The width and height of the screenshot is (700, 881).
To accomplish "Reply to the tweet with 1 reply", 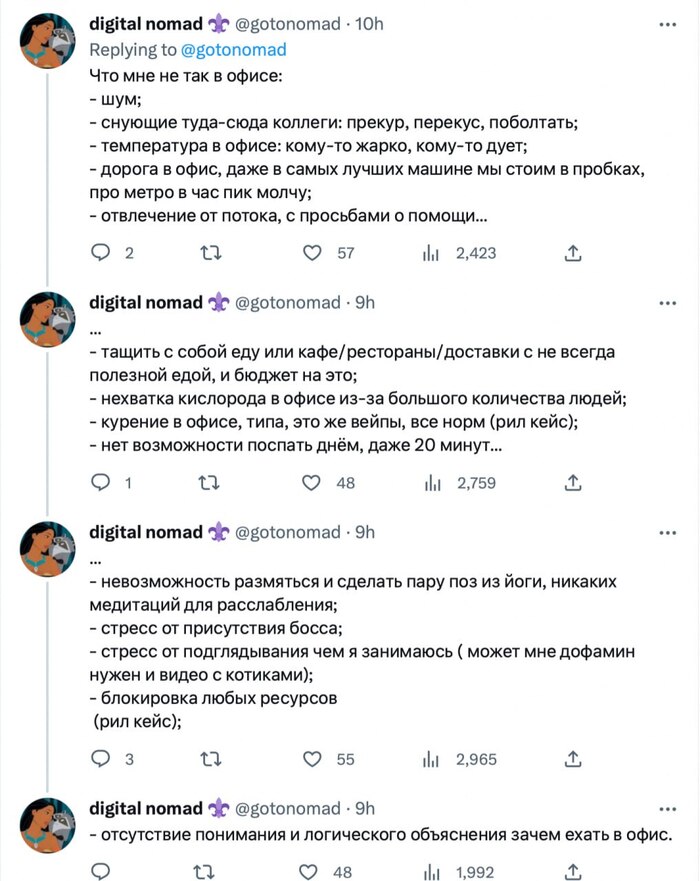I will [x=100, y=484].
